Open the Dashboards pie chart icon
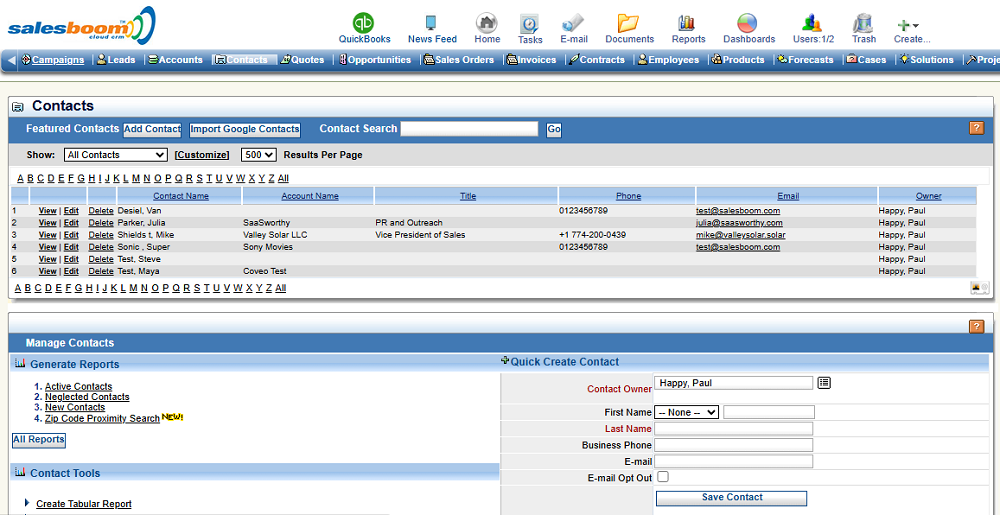 [x=748, y=23]
